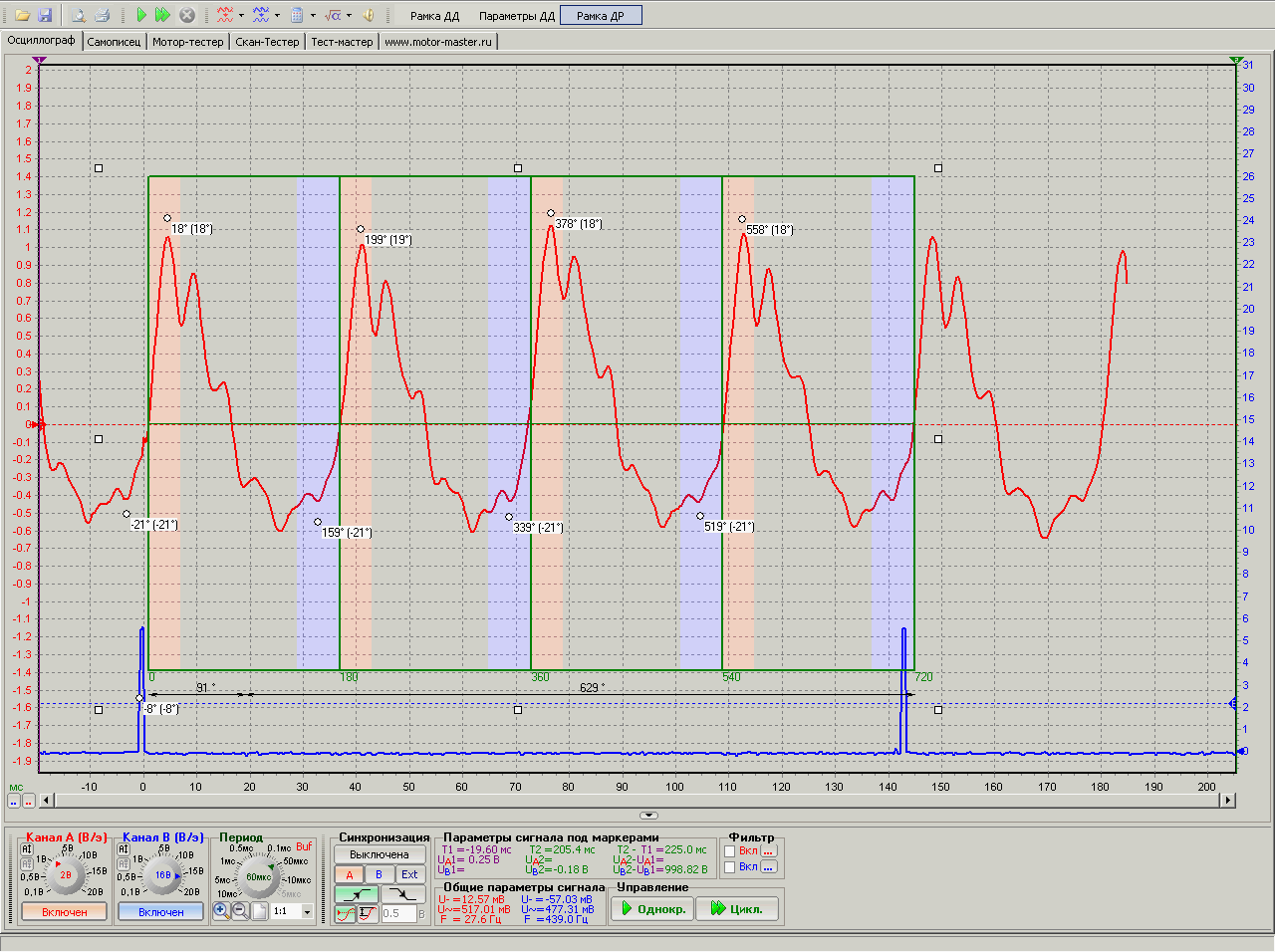The image size is (1275, 952).
Task: Print the oscillogram using the printer icon
Action: tap(102, 15)
